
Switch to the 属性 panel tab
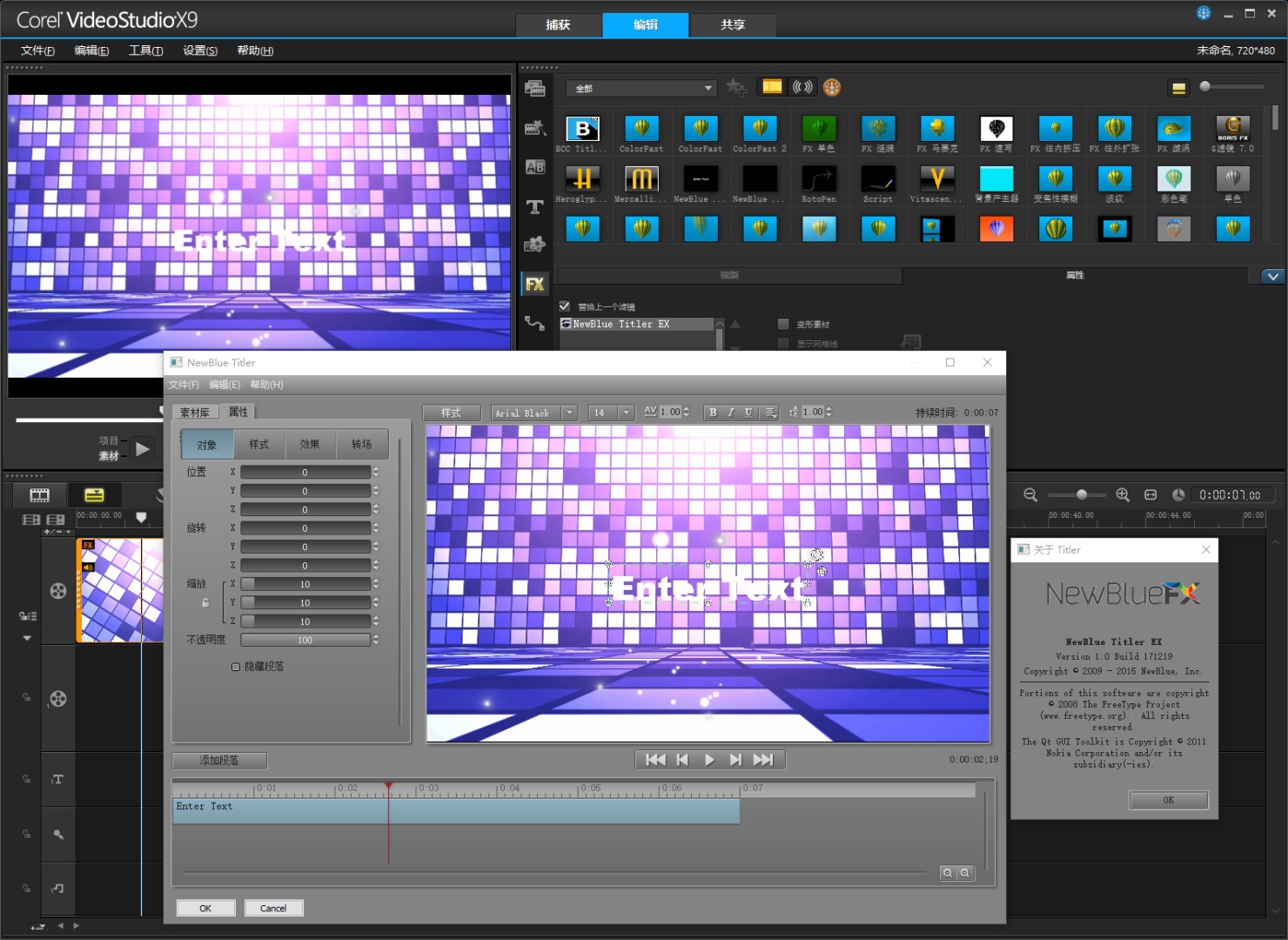(x=1075, y=275)
